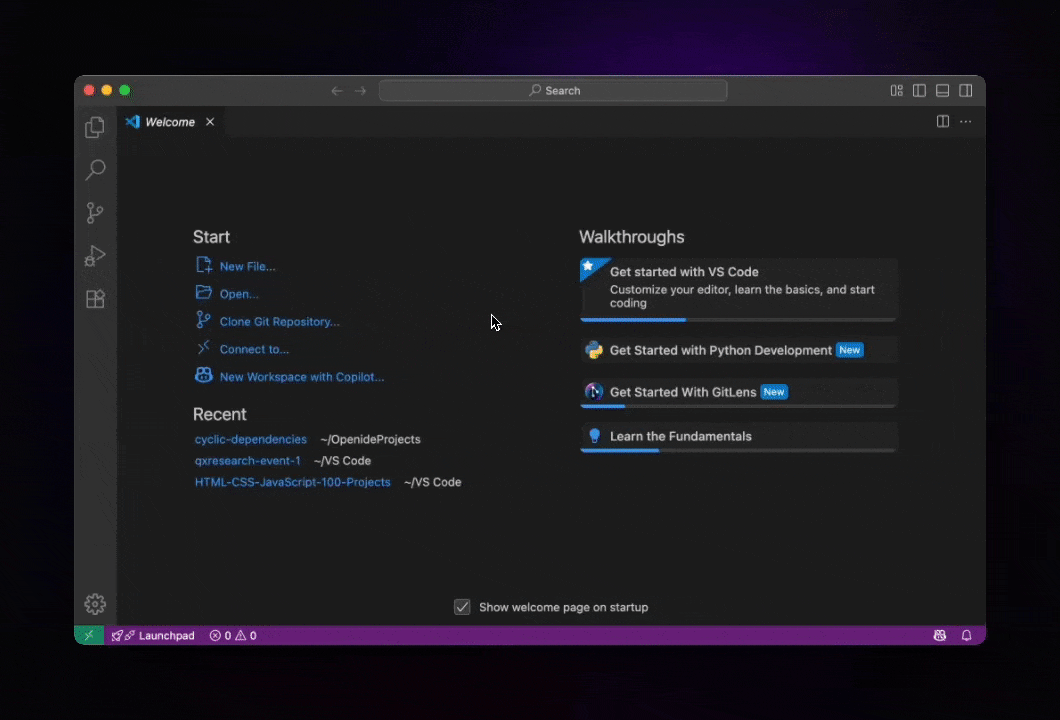Open the editor More Actions menu
This screenshot has height=720, width=1060.
(x=965, y=121)
